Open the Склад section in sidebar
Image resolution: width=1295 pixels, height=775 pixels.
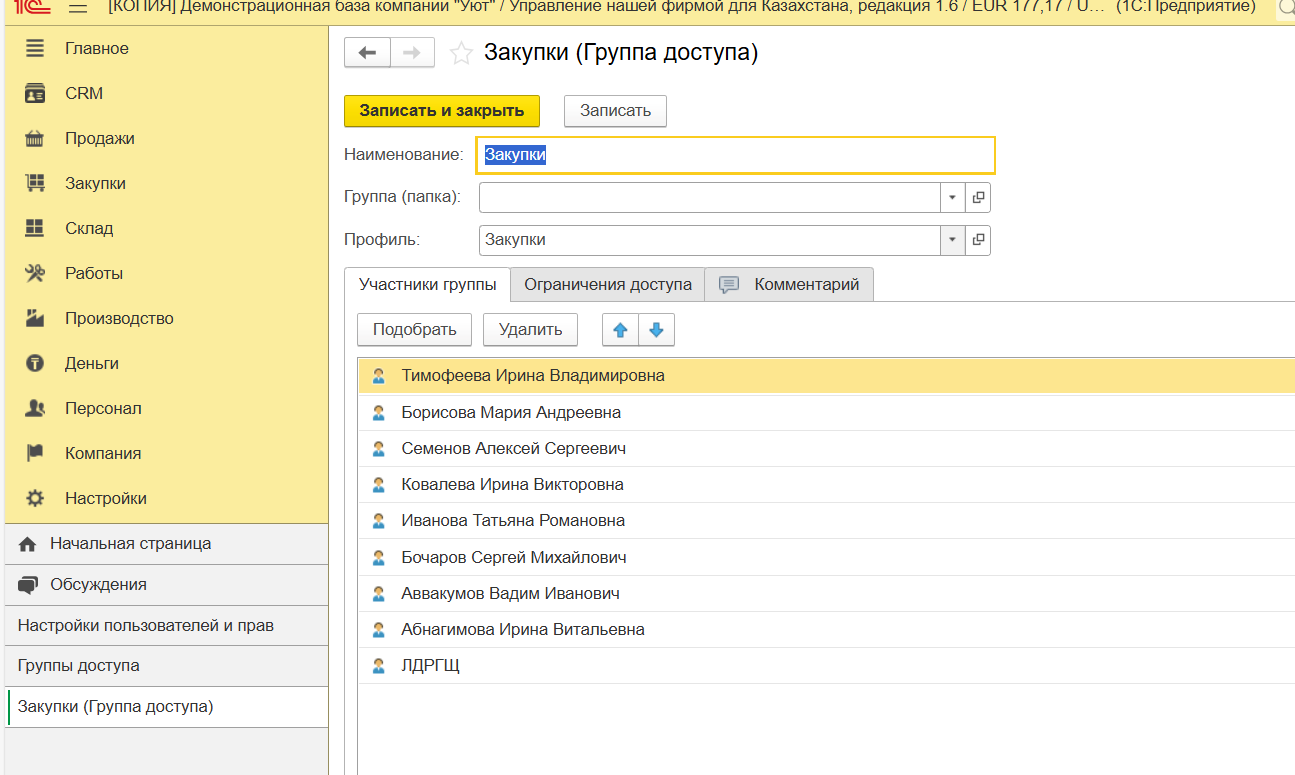click(x=89, y=229)
